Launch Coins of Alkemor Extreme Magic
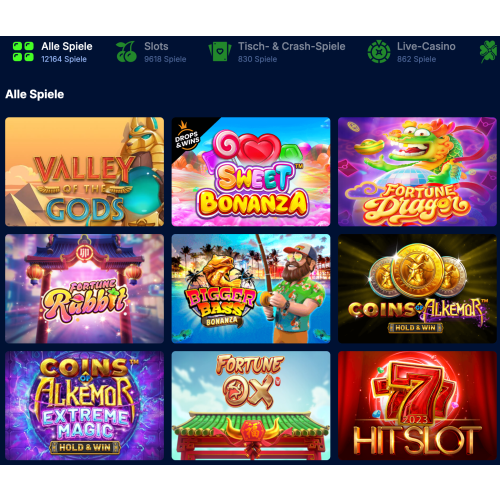This screenshot has height=500, width=500. tap(84, 406)
